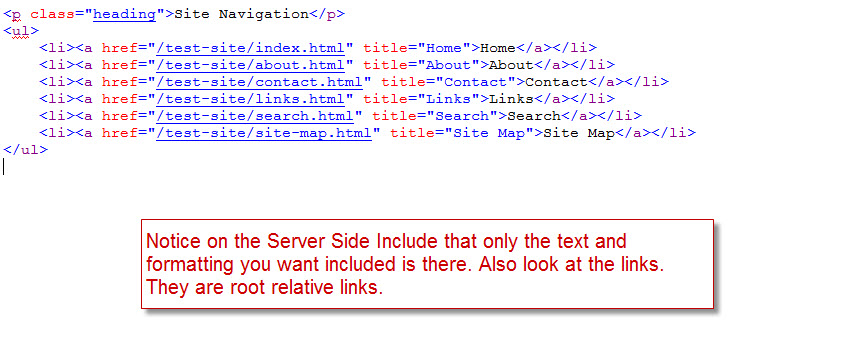Click anchor text Site Map before its </a>
The height and width of the screenshot is (364, 848).
(579, 133)
